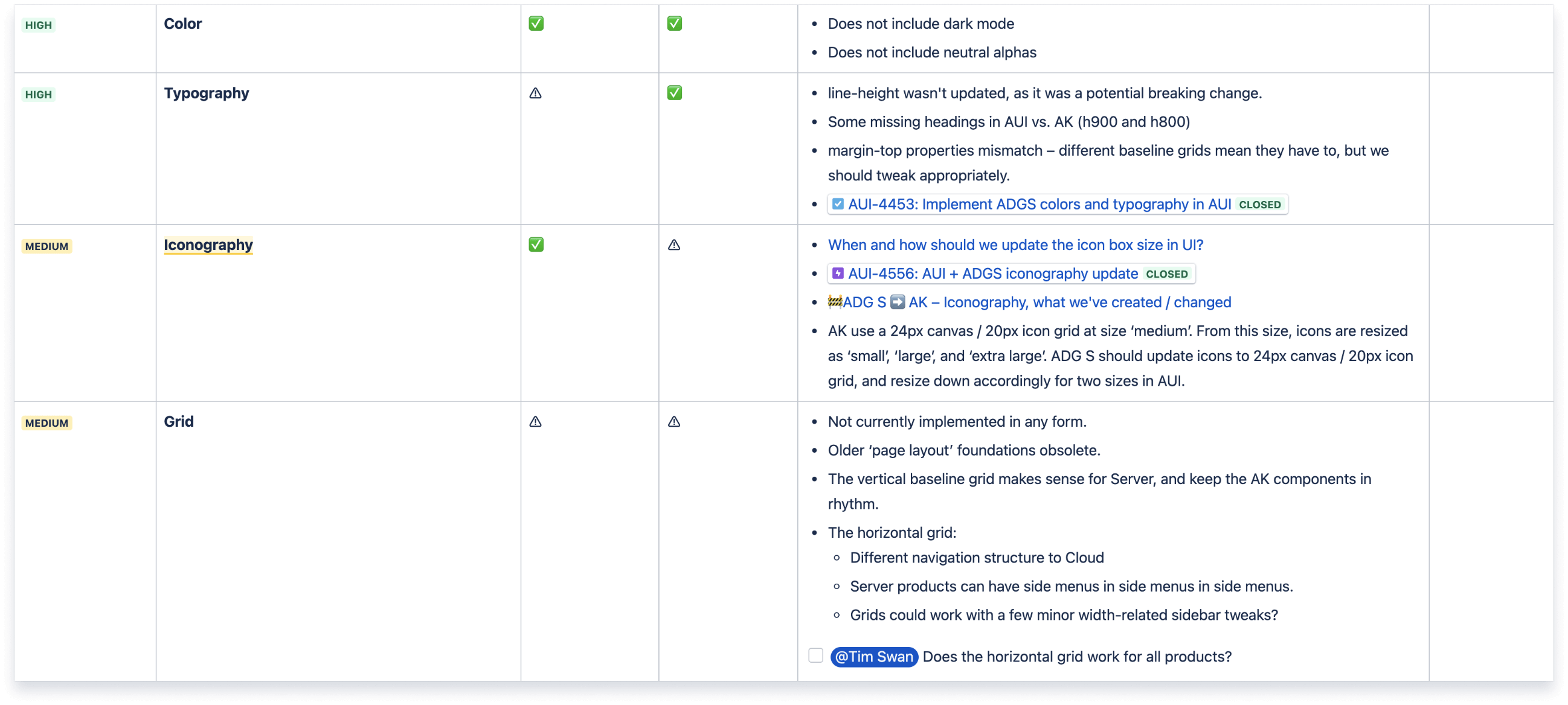
Task: Click the construction emoji before ADG S link
Action: [835, 302]
